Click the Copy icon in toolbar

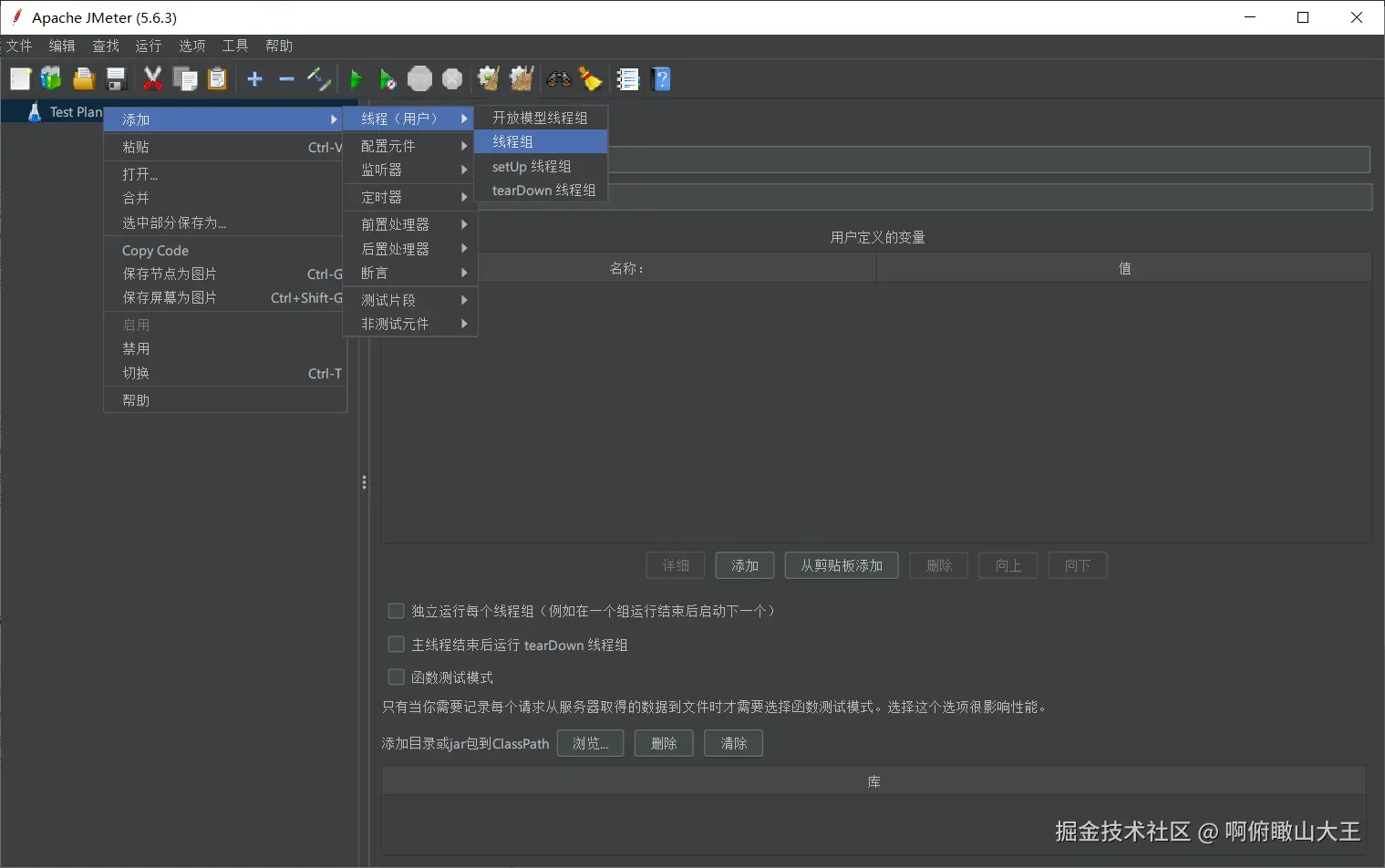tap(185, 79)
